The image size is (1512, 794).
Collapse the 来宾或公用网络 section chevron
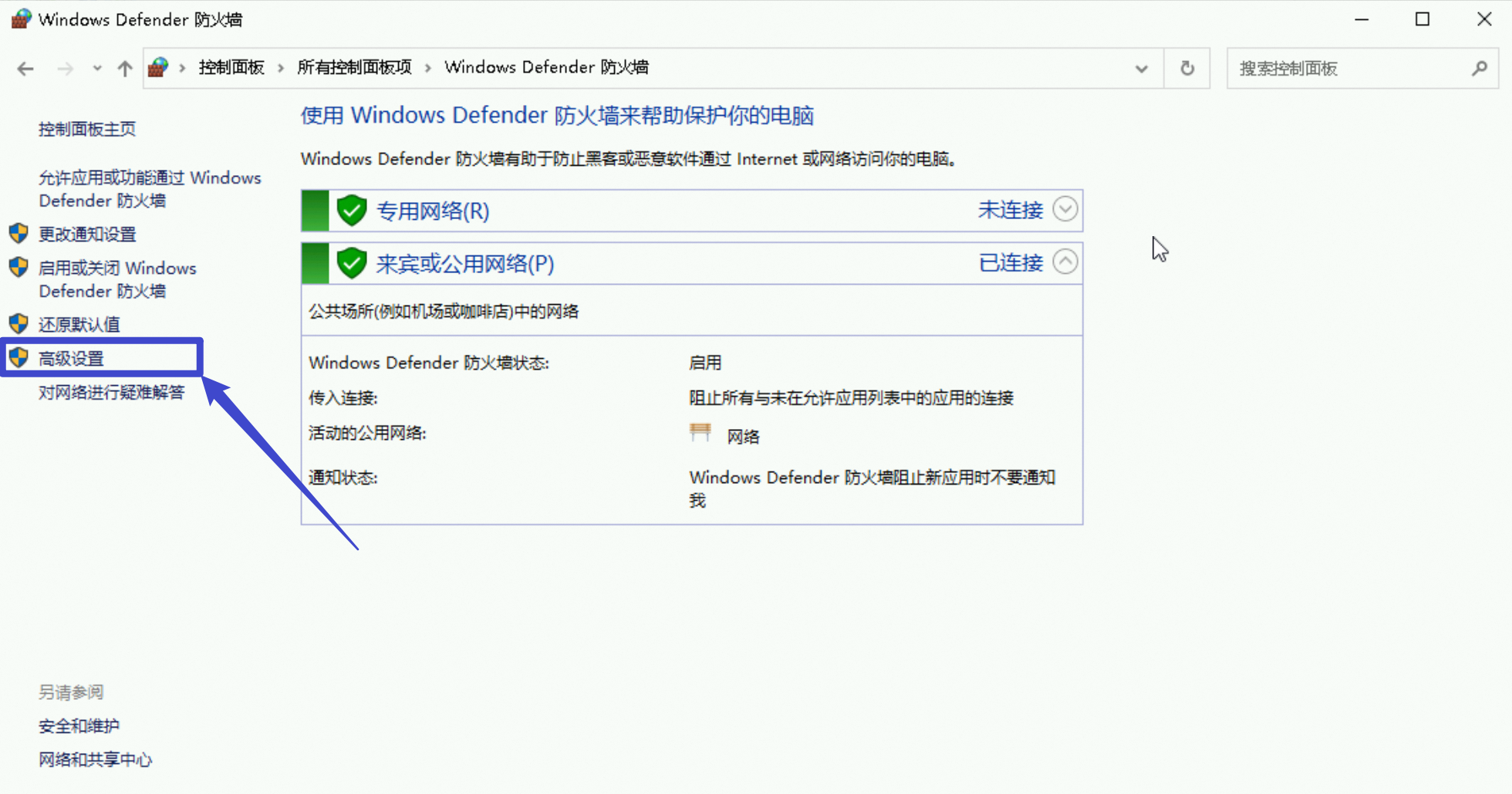(1065, 262)
